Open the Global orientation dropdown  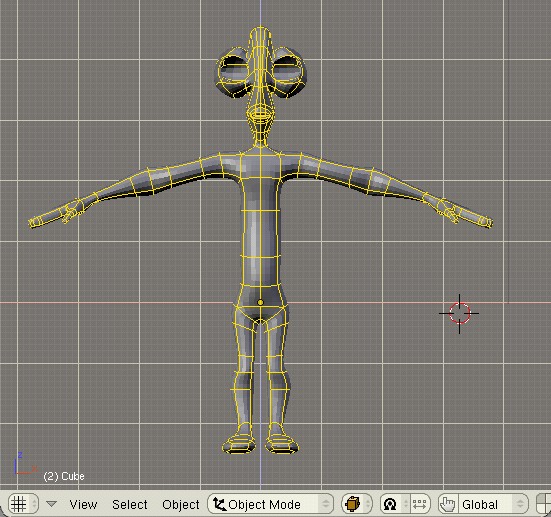click(493, 504)
